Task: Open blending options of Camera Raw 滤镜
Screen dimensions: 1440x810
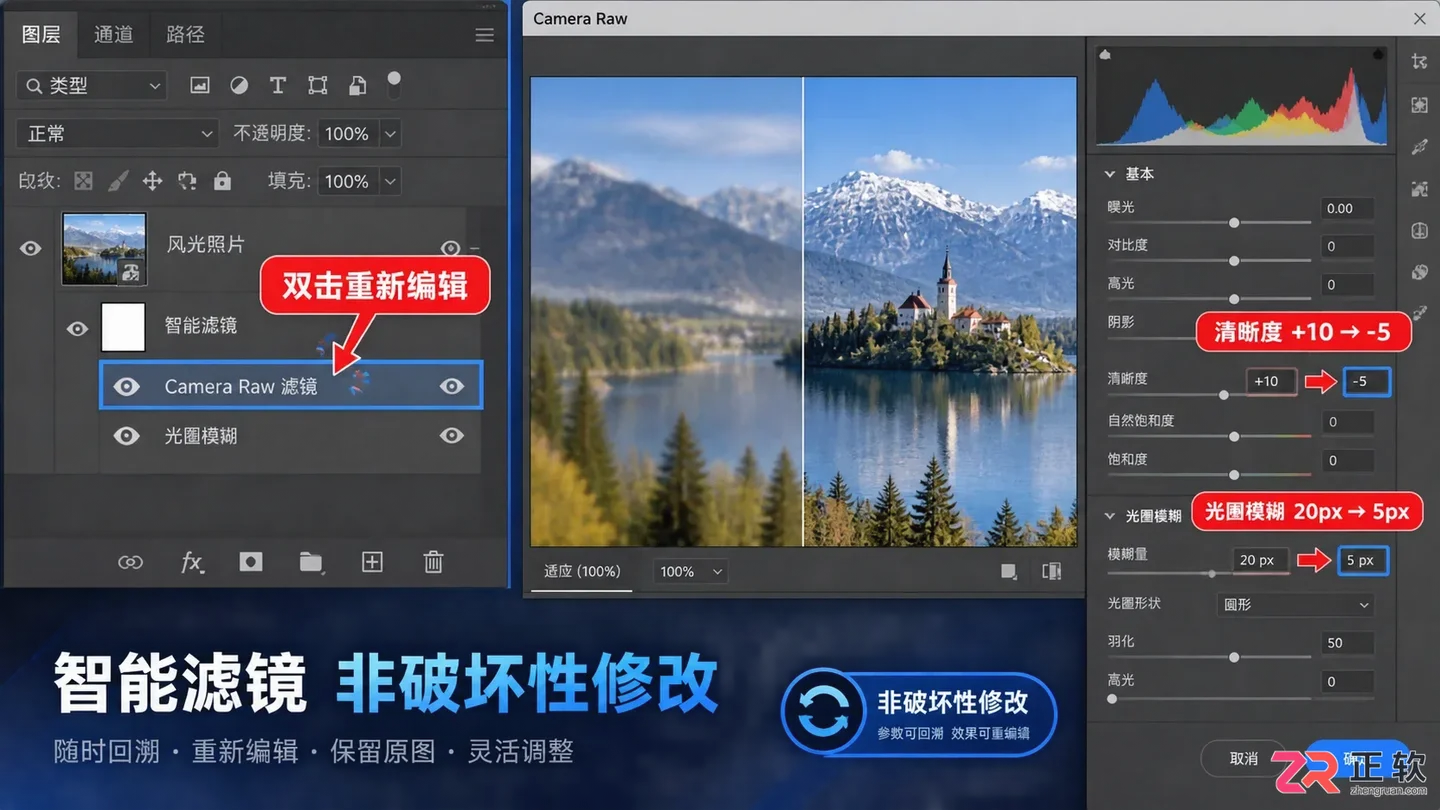Action: 452,386
